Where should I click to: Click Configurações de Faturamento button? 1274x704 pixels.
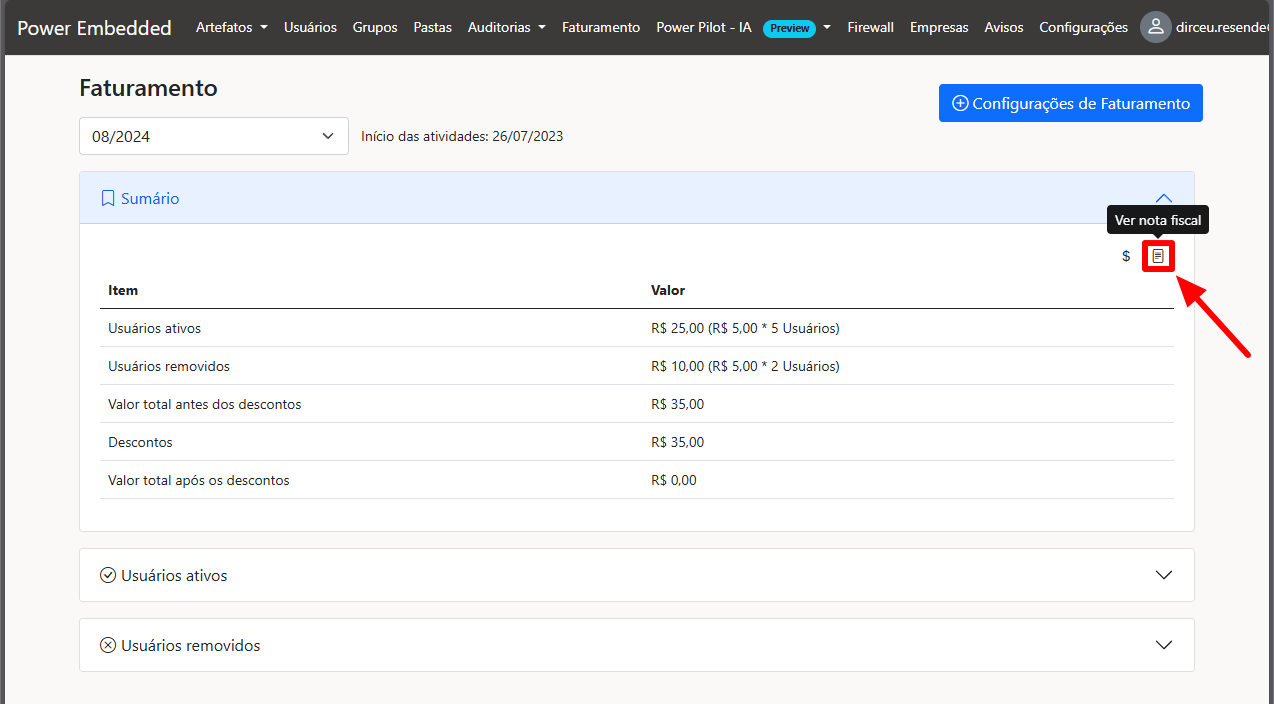(1070, 103)
